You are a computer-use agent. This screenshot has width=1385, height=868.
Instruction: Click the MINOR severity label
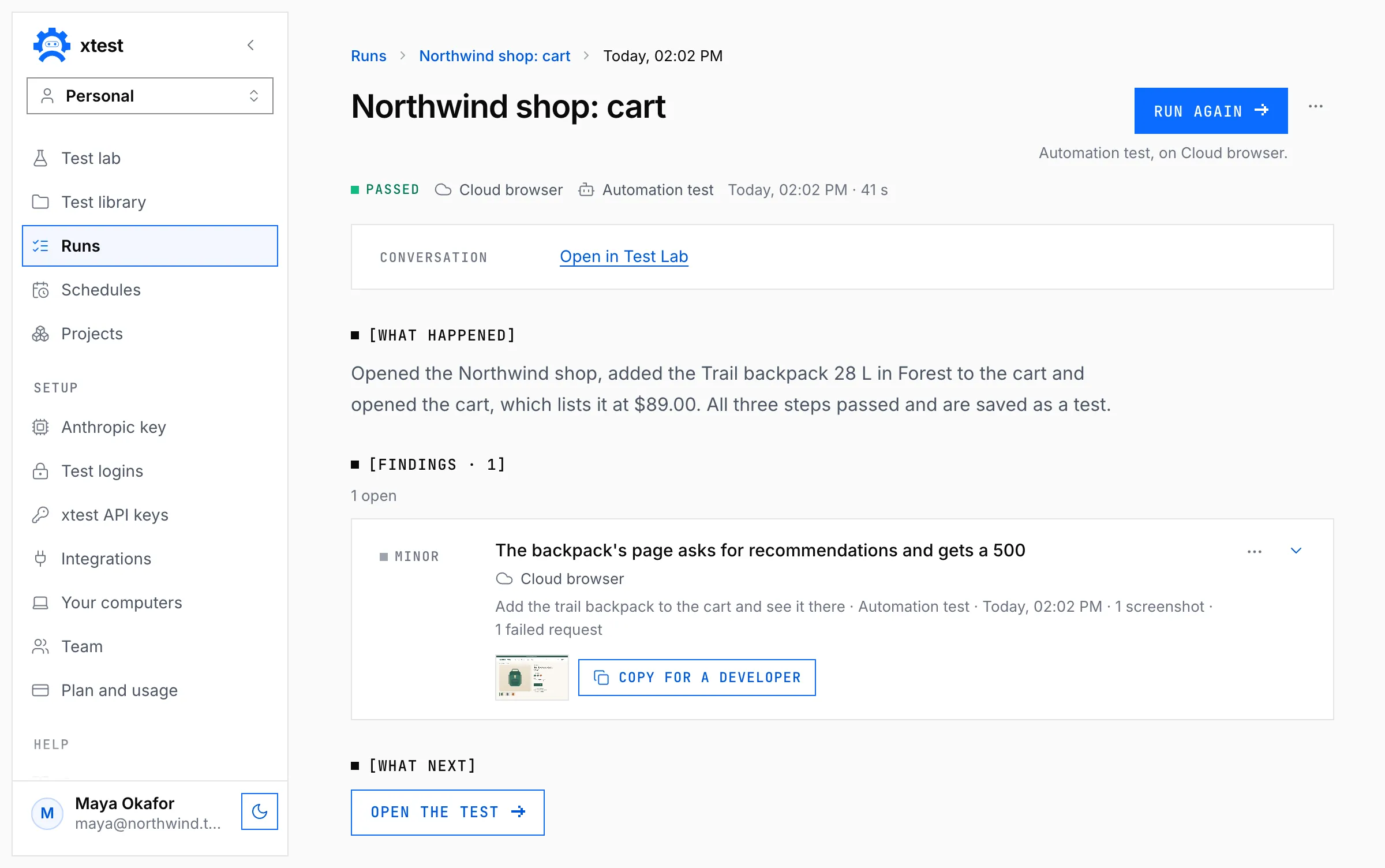tap(417, 556)
